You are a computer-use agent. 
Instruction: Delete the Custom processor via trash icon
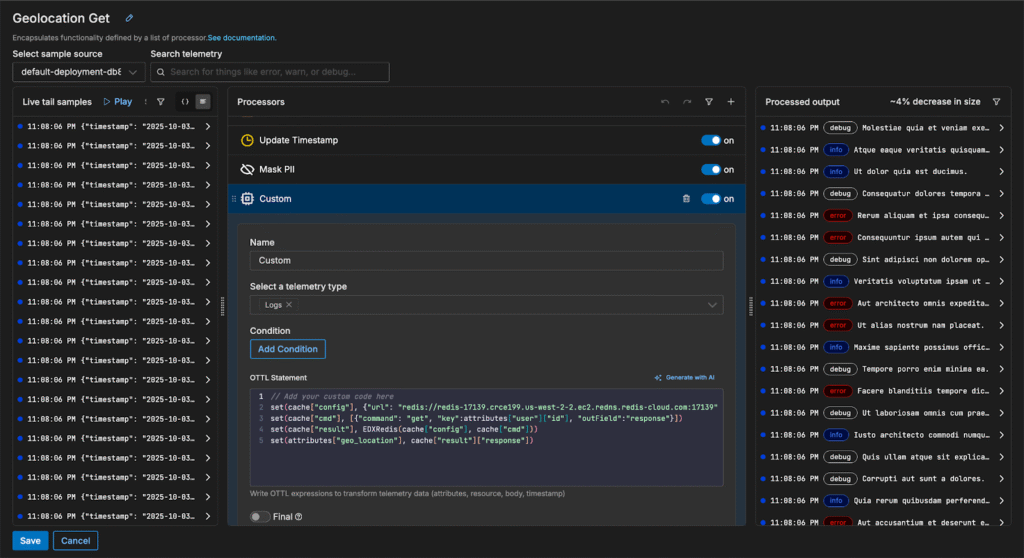[686, 199]
